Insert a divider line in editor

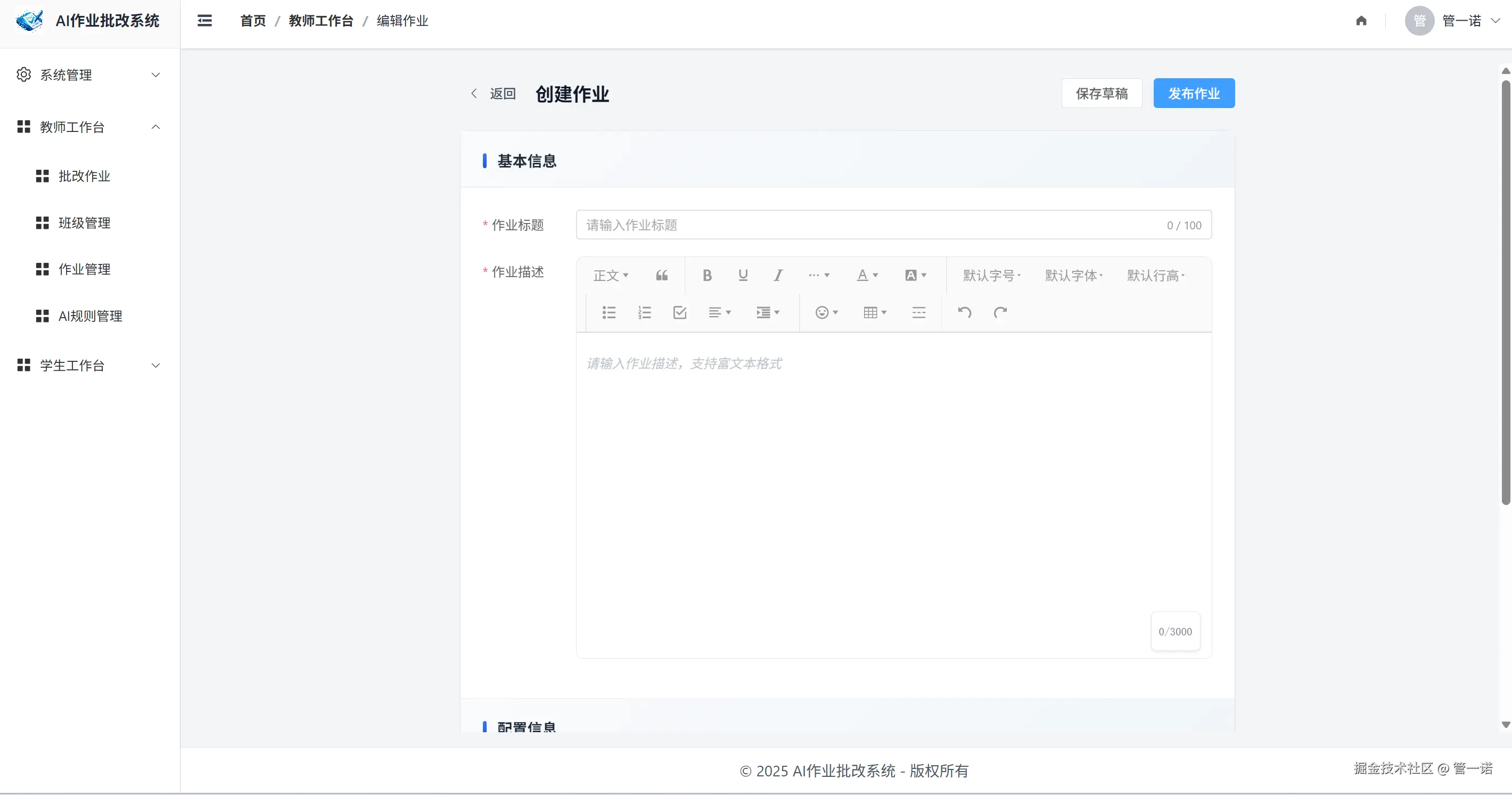(x=918, y=312)
